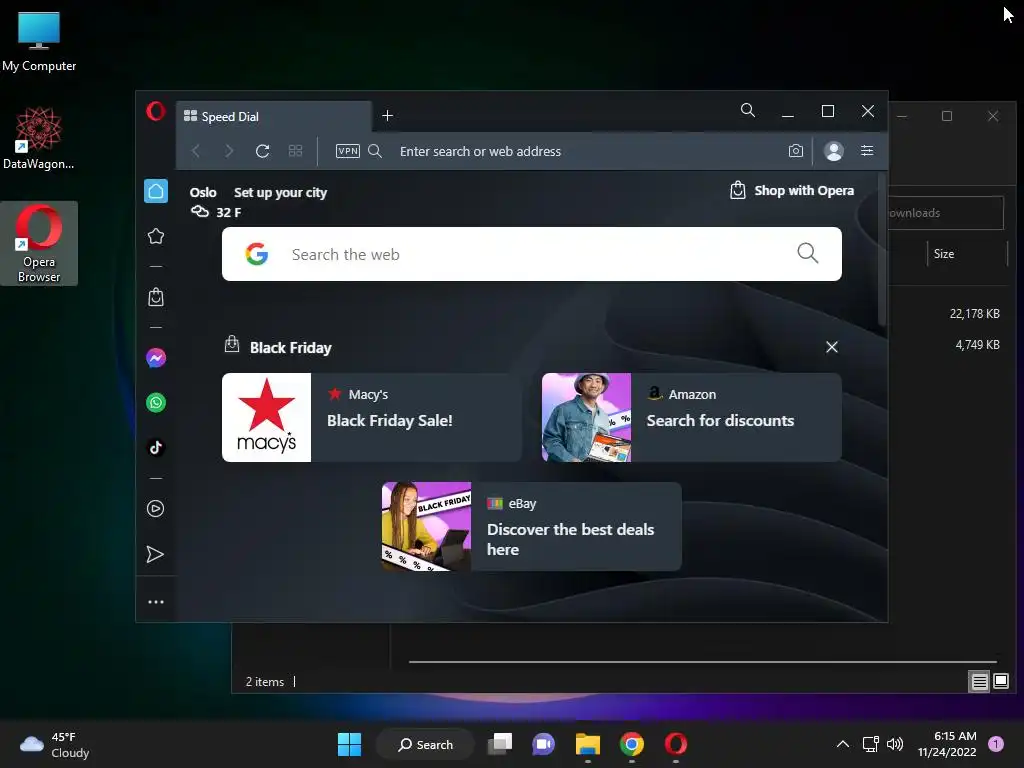The image size is (1024, 768).
Task: Click Set up your city link
Action: [280, 193]
